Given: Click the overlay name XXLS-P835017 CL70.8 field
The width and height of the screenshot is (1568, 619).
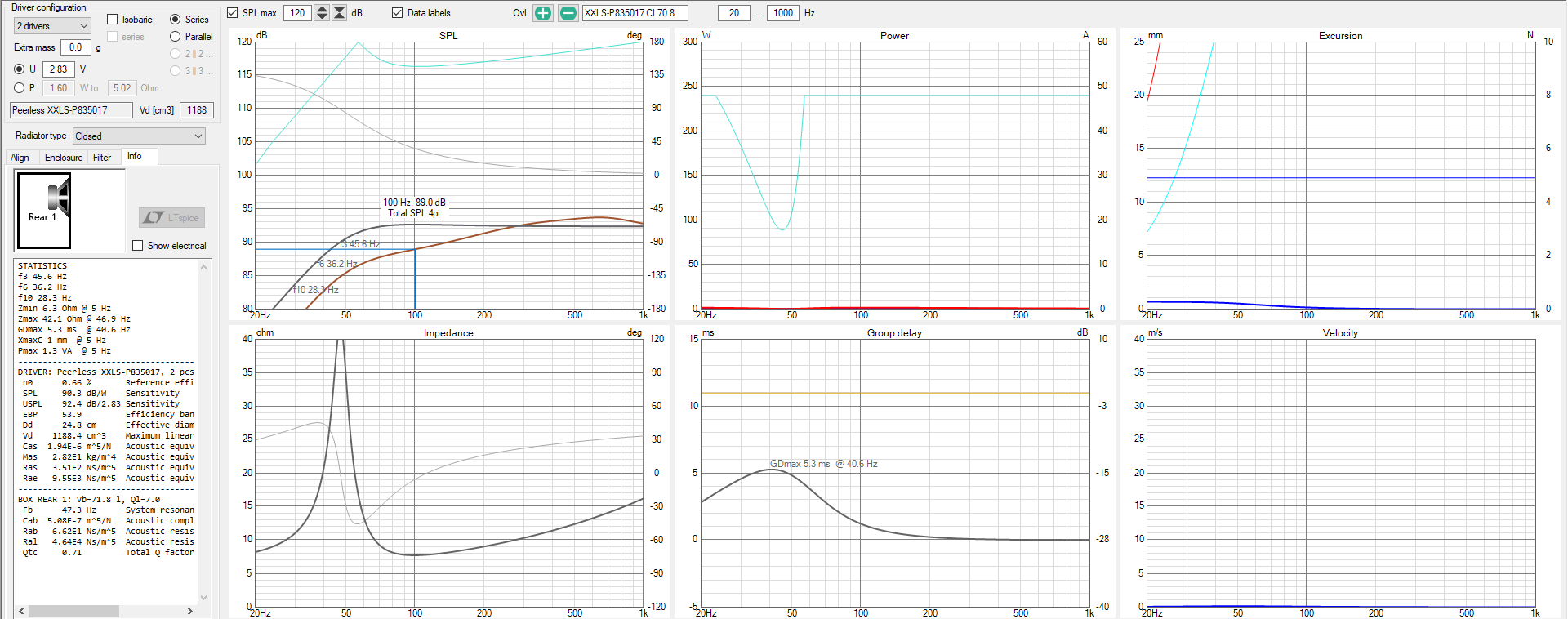Looking at the screenshot, I should 635,13.
